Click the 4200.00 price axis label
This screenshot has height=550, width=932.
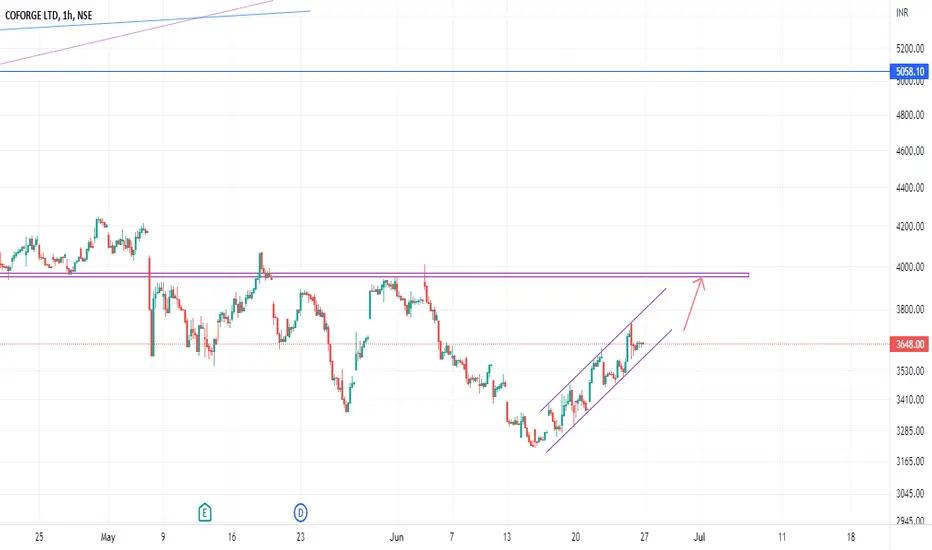(x=910, y=227)
